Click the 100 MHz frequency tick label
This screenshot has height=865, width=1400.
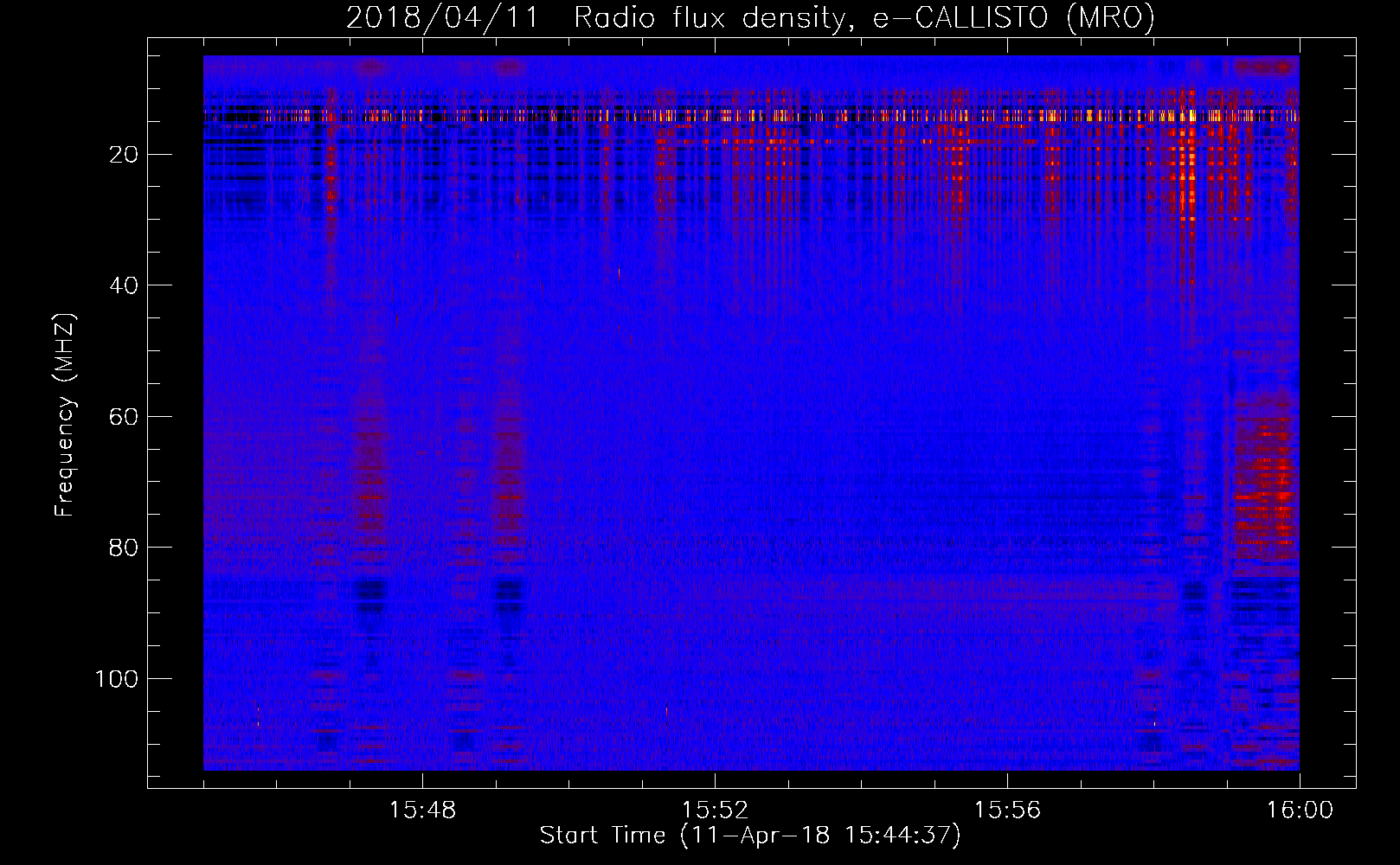coord(117,679)
